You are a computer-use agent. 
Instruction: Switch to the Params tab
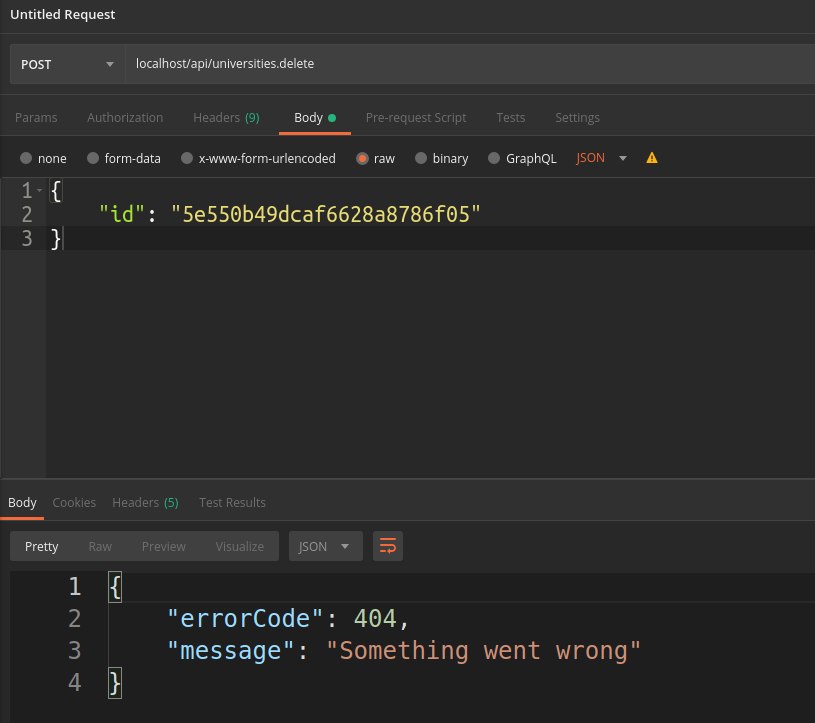coord(36,117)
